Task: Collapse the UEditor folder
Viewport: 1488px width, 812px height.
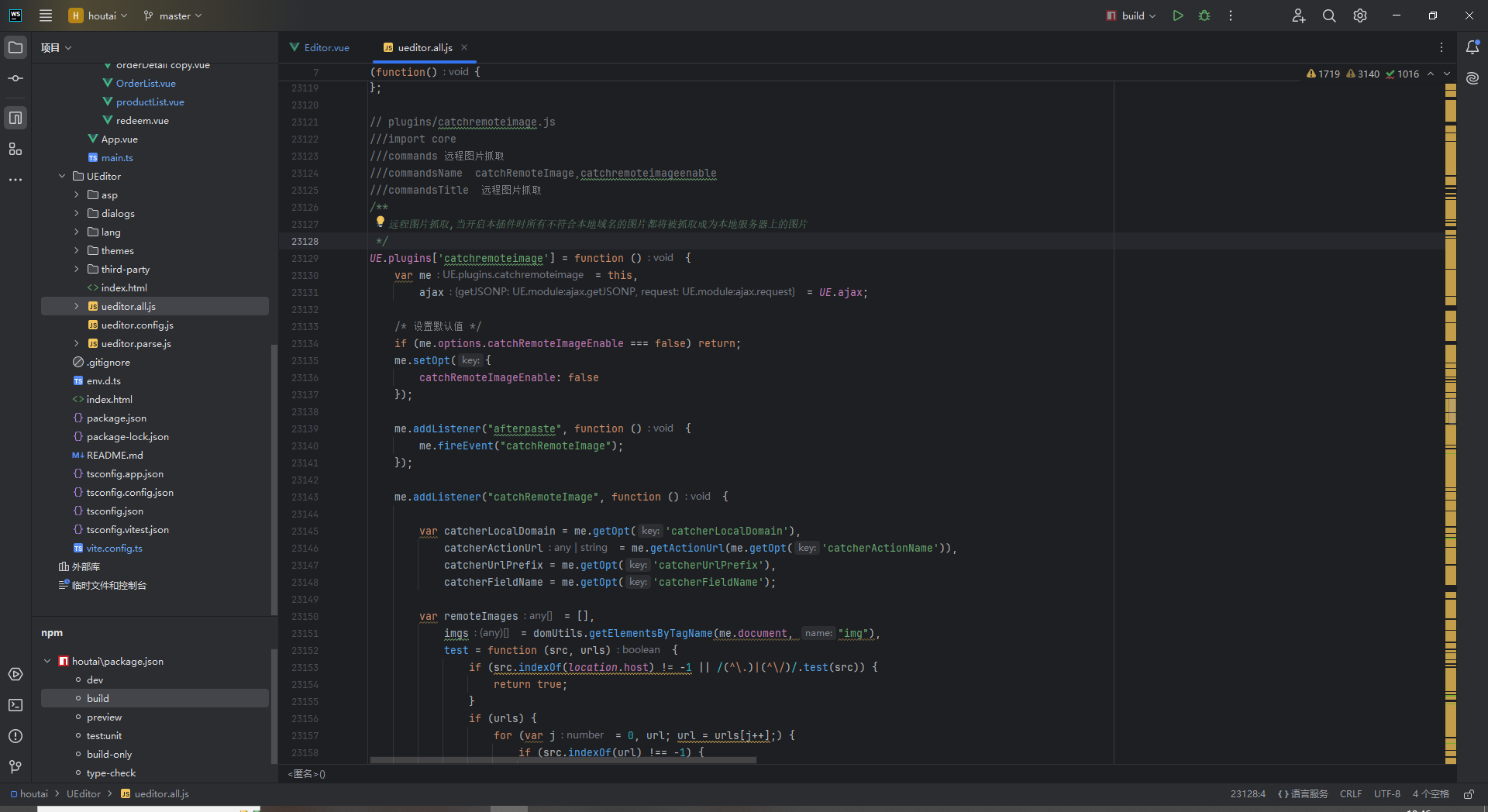Action: point(62,176)
